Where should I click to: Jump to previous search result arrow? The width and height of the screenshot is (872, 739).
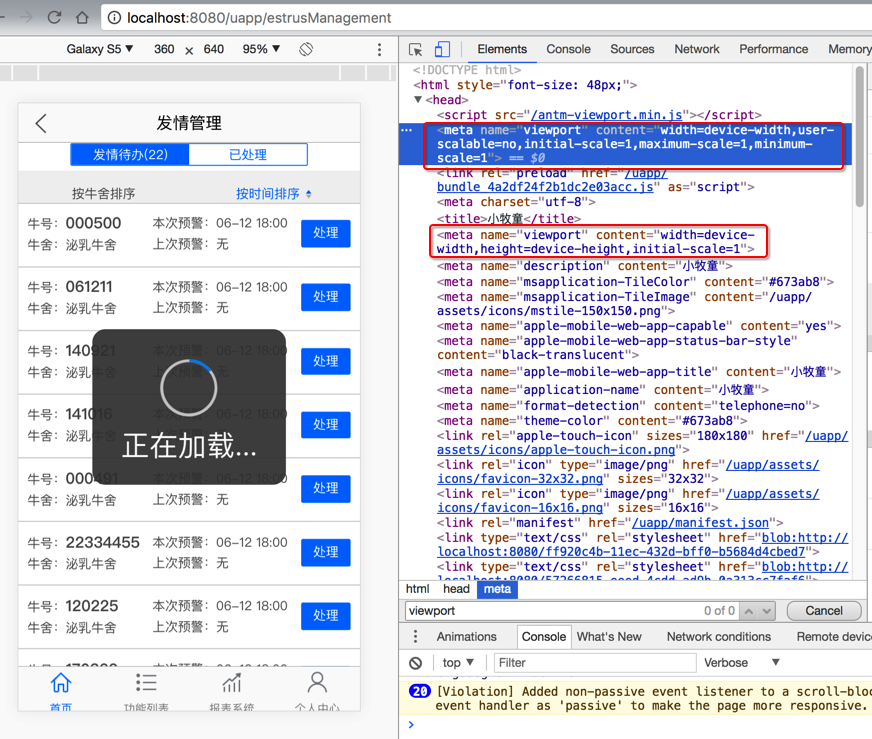tap(749, 611)
